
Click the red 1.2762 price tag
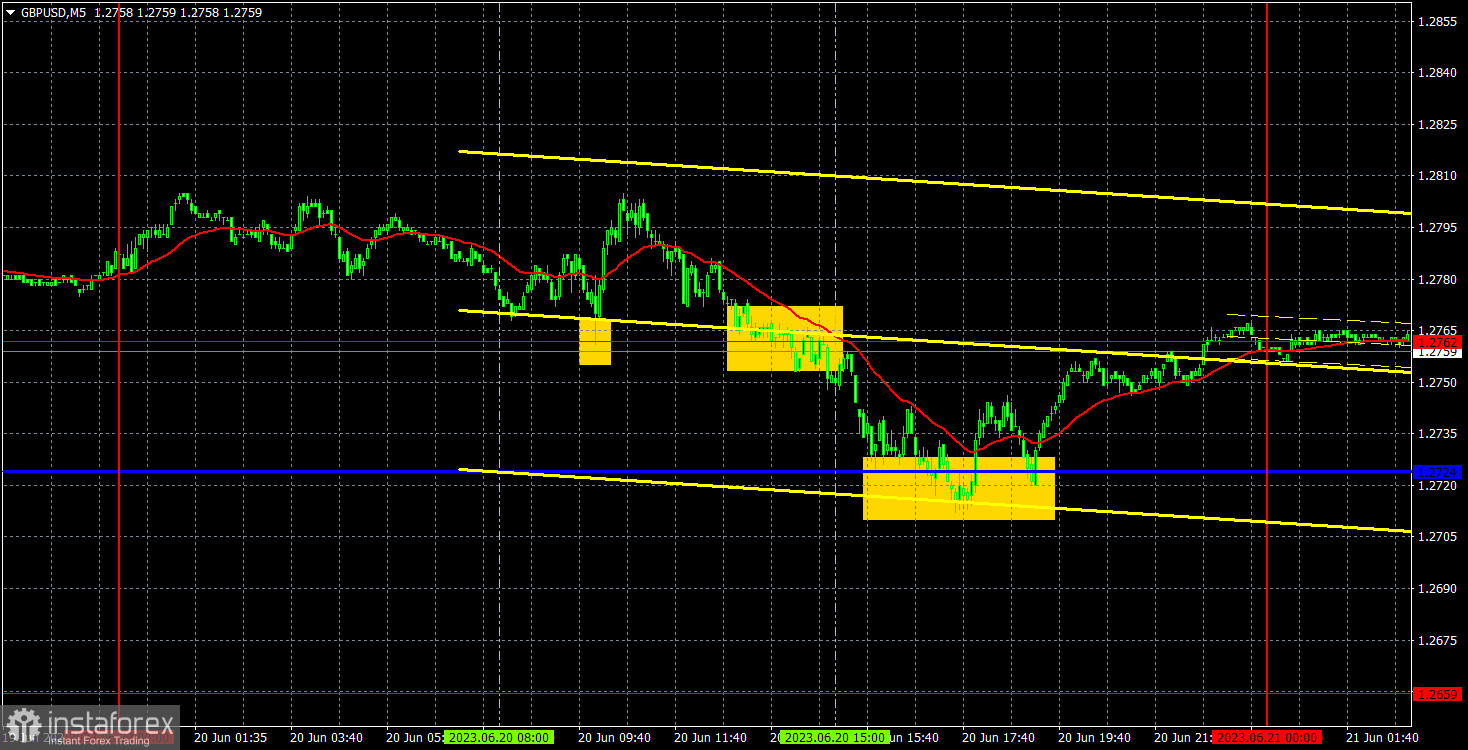click(1438, 342)
